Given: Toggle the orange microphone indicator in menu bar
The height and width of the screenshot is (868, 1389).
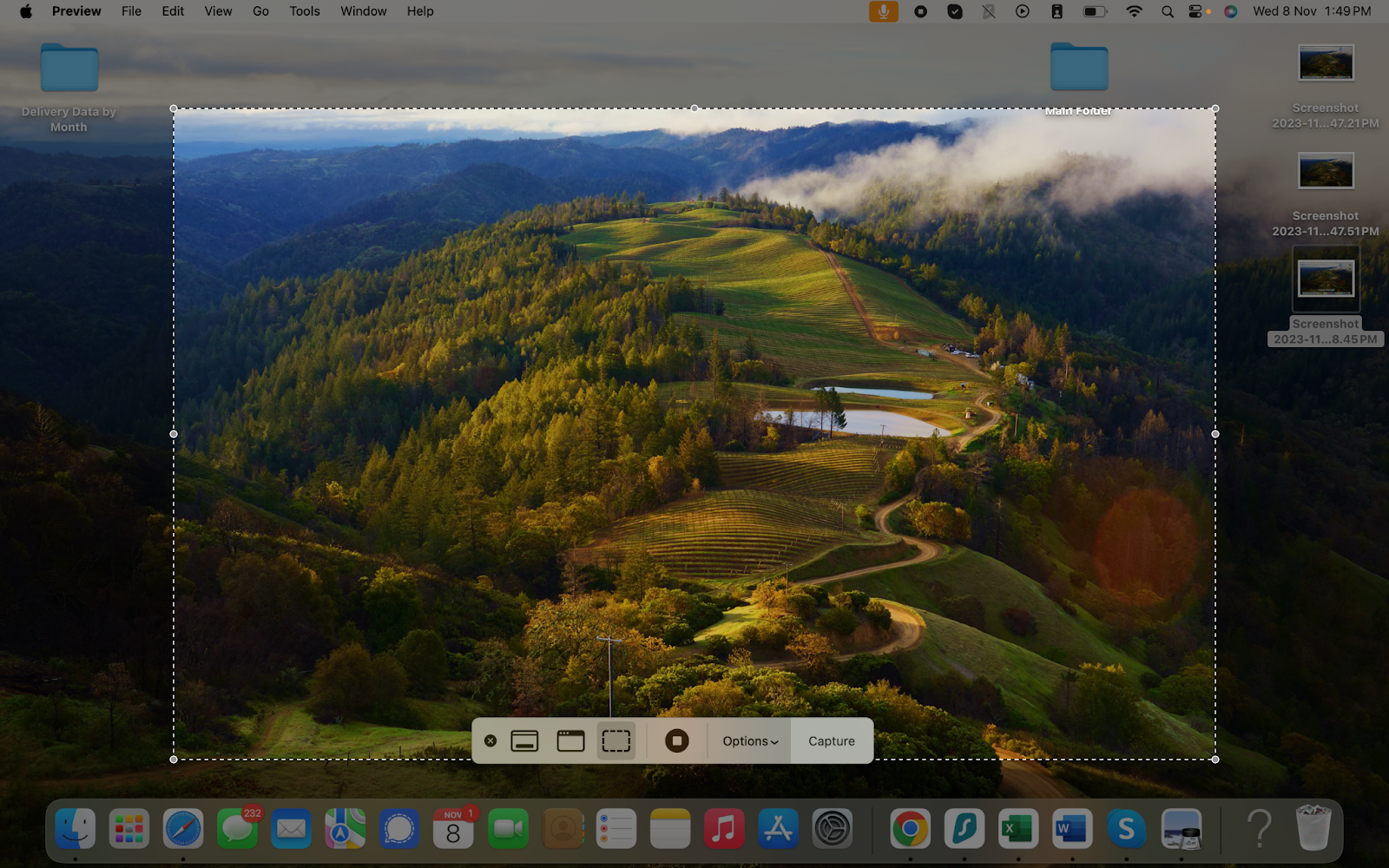Looking at the screenshot, I should pyautogui.click(x=883, y=11).
